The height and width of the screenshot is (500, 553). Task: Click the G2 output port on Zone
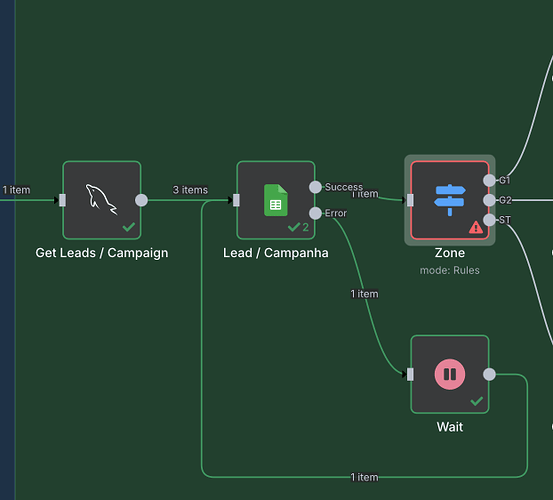click(489, 200)
